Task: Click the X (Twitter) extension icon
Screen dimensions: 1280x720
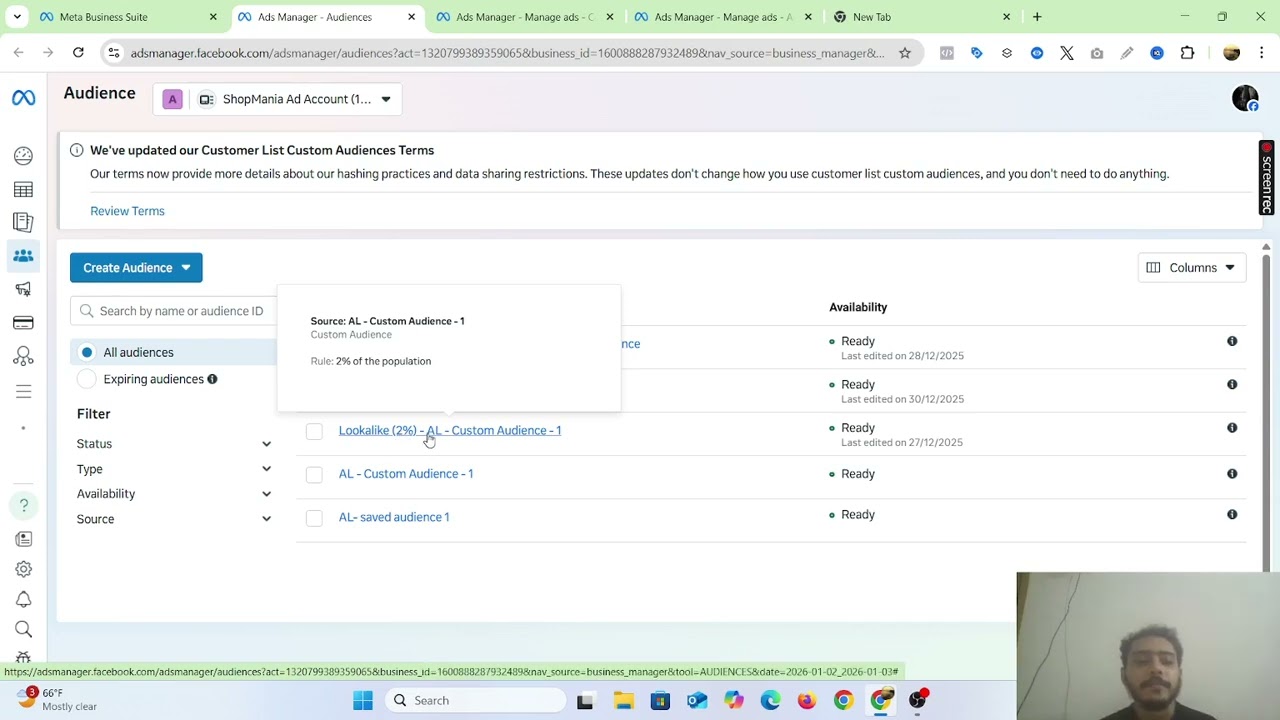Action: click(1067, 53)
